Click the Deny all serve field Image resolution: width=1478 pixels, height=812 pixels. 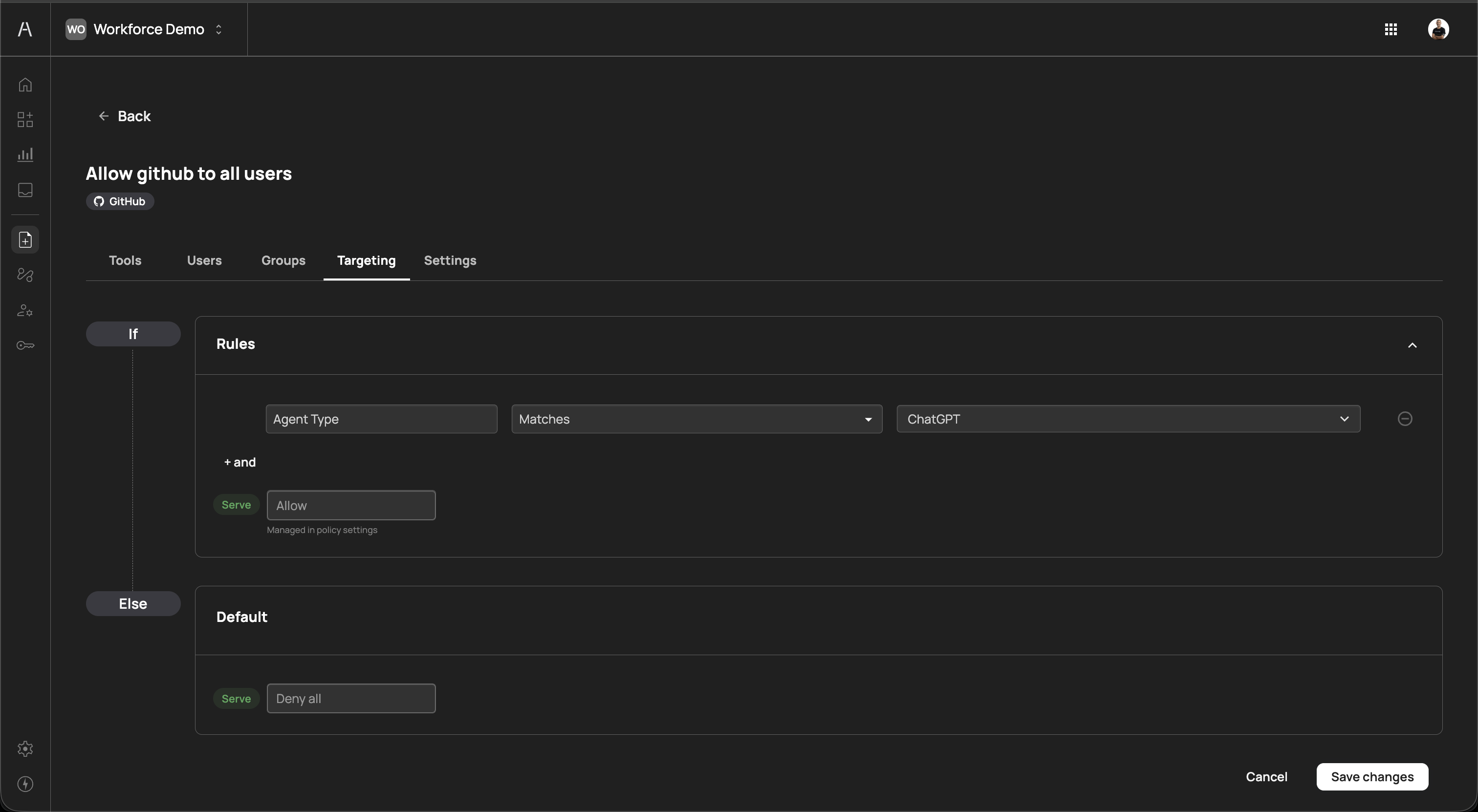(x=350, y=699)
